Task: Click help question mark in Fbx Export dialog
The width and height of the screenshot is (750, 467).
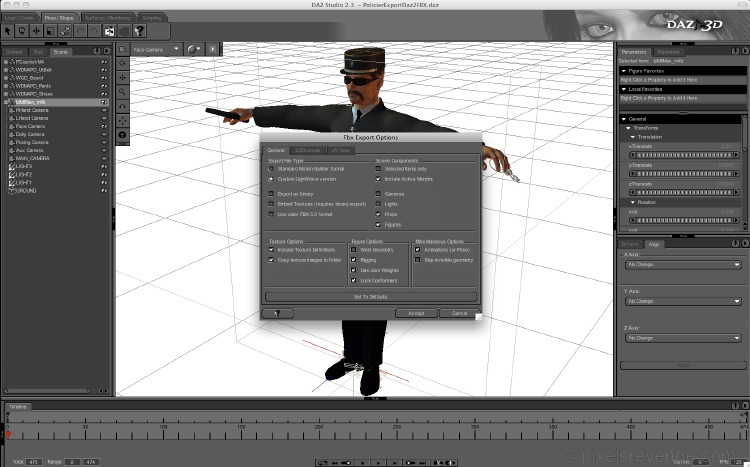Action: [277, 313]
